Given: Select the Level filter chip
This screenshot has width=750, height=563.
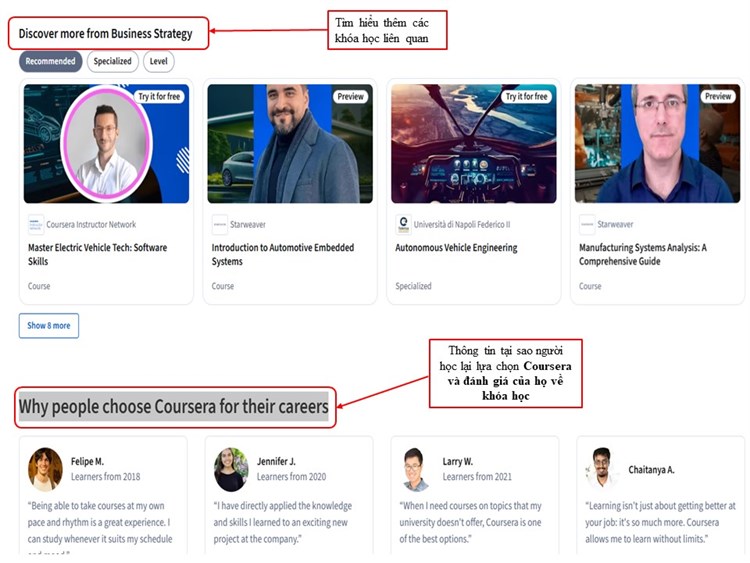Looking at the screenshot, I should tap(158, 61).
